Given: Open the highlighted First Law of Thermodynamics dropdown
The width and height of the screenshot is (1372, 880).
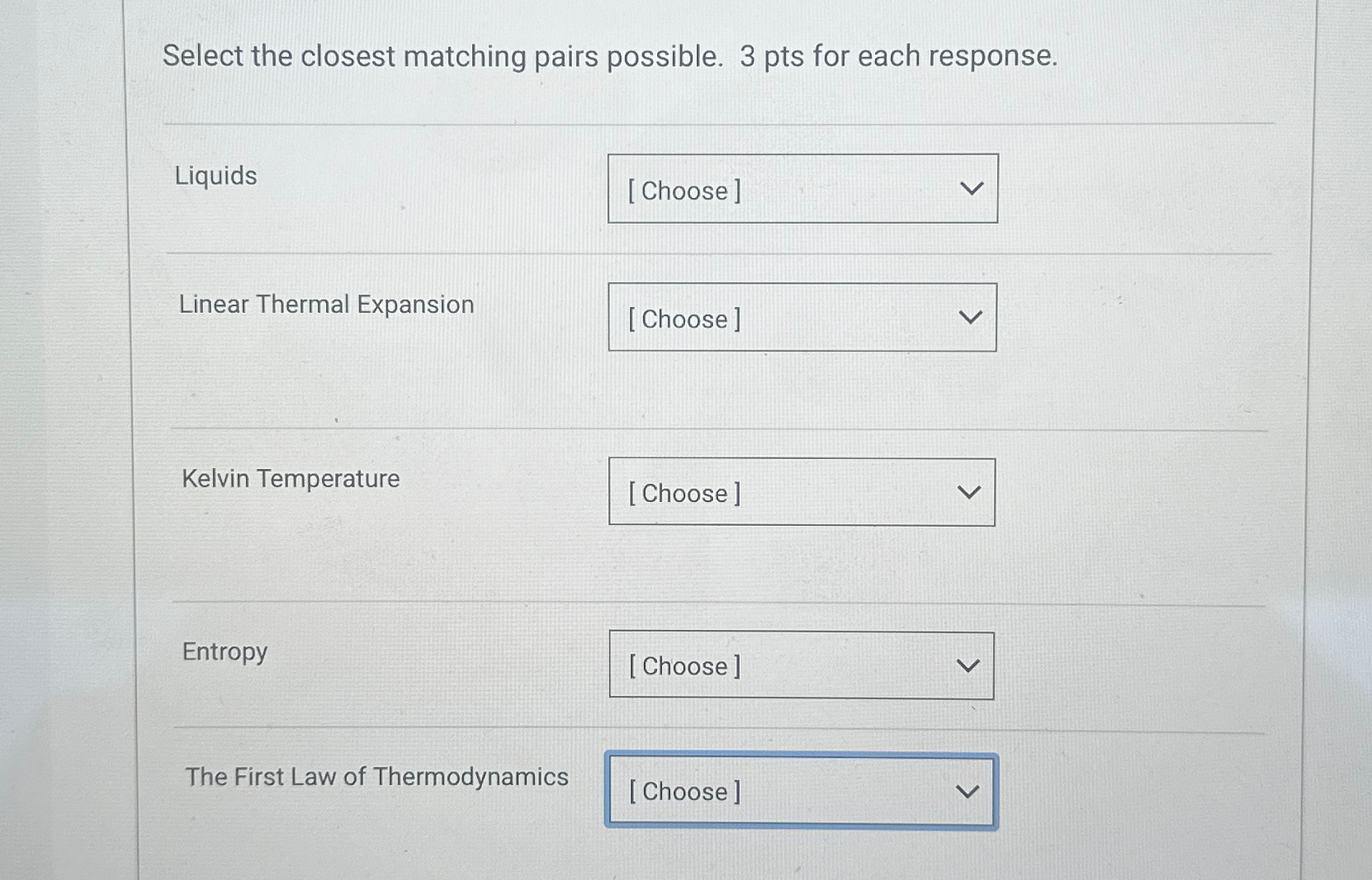Looking at the screenshot, I should (799, 791).
